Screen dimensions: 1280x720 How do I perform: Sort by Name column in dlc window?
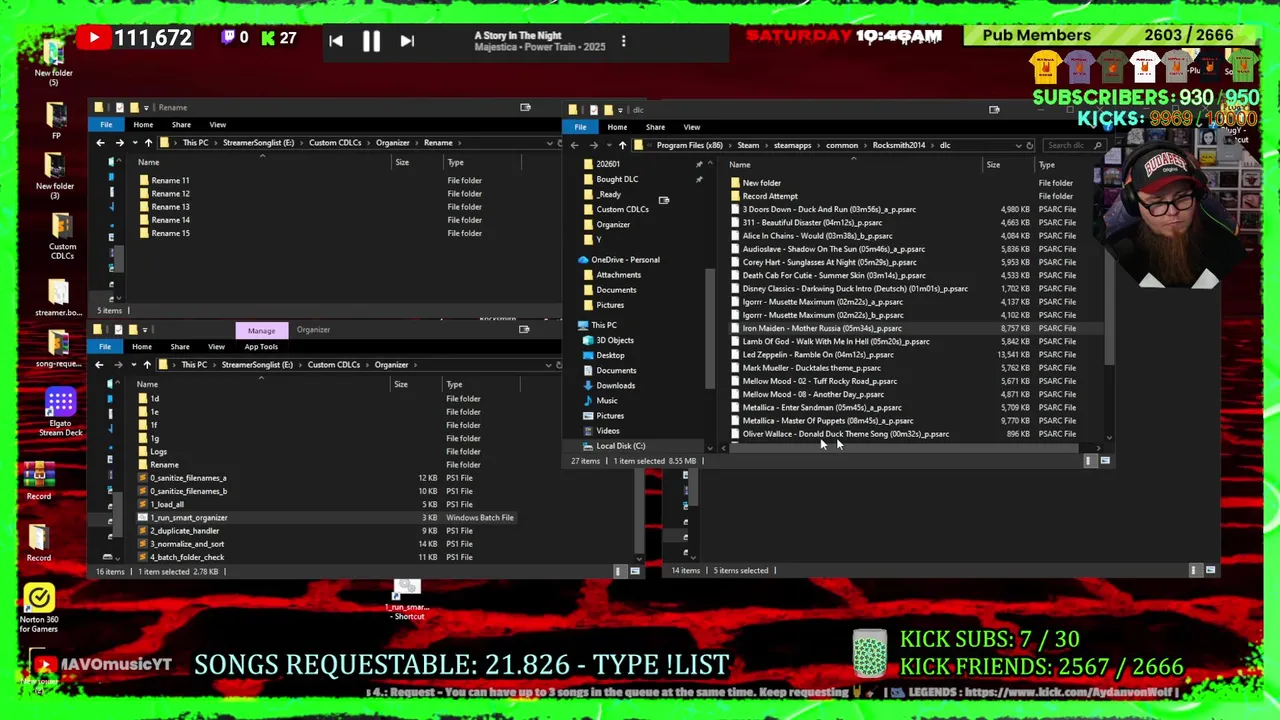[739, 165]
